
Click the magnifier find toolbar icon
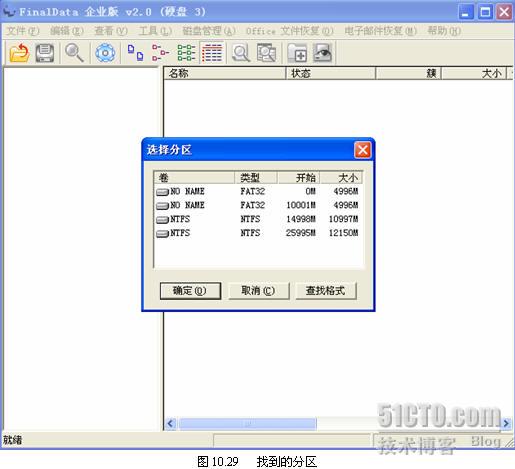click(74, 53)
